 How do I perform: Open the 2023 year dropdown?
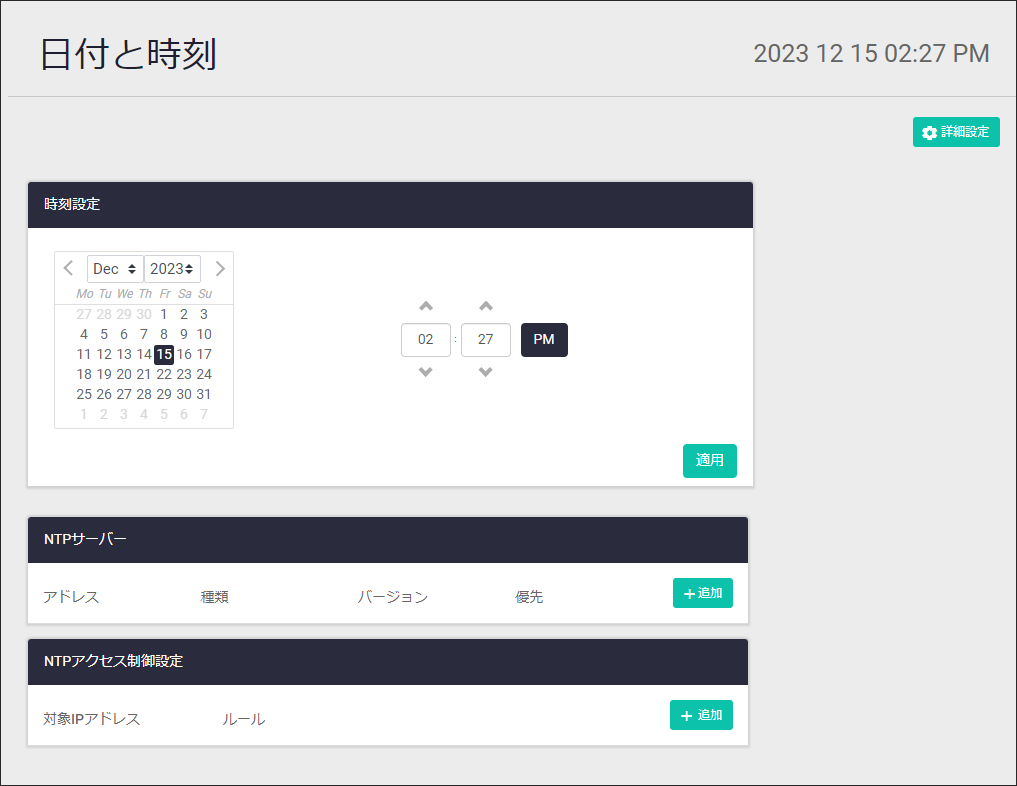172,268
